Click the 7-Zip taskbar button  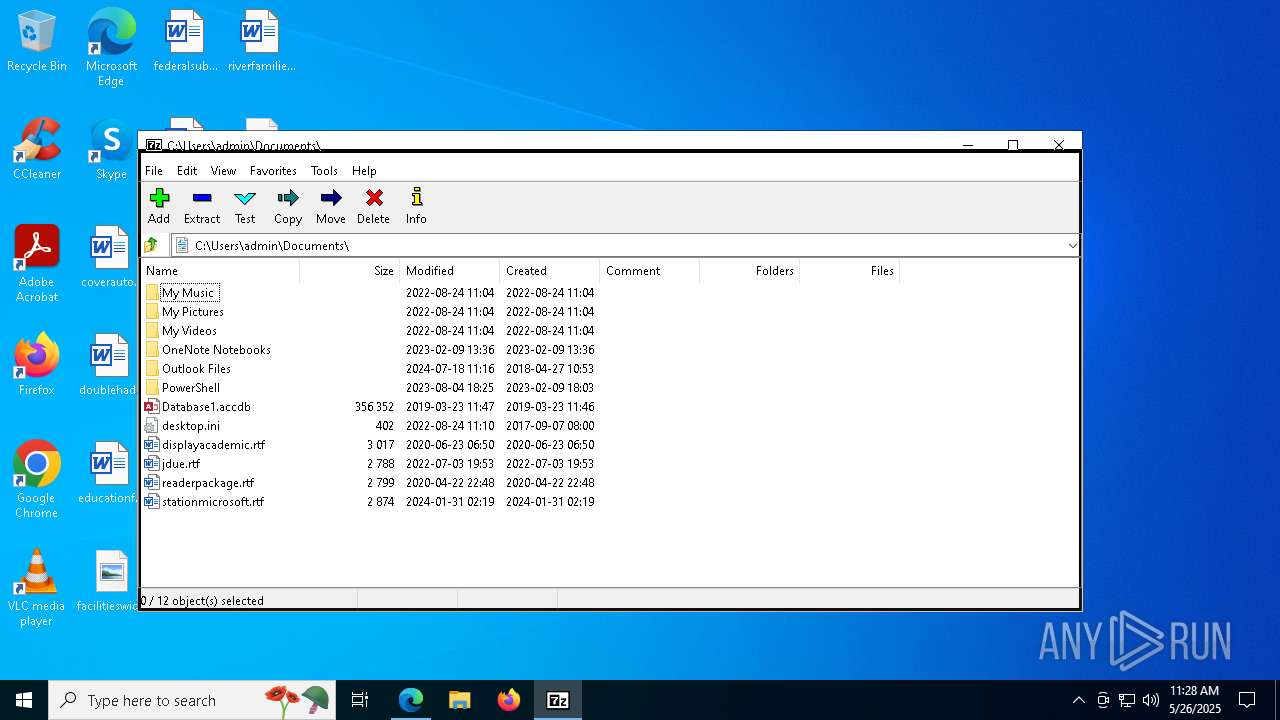pos(558,700)
